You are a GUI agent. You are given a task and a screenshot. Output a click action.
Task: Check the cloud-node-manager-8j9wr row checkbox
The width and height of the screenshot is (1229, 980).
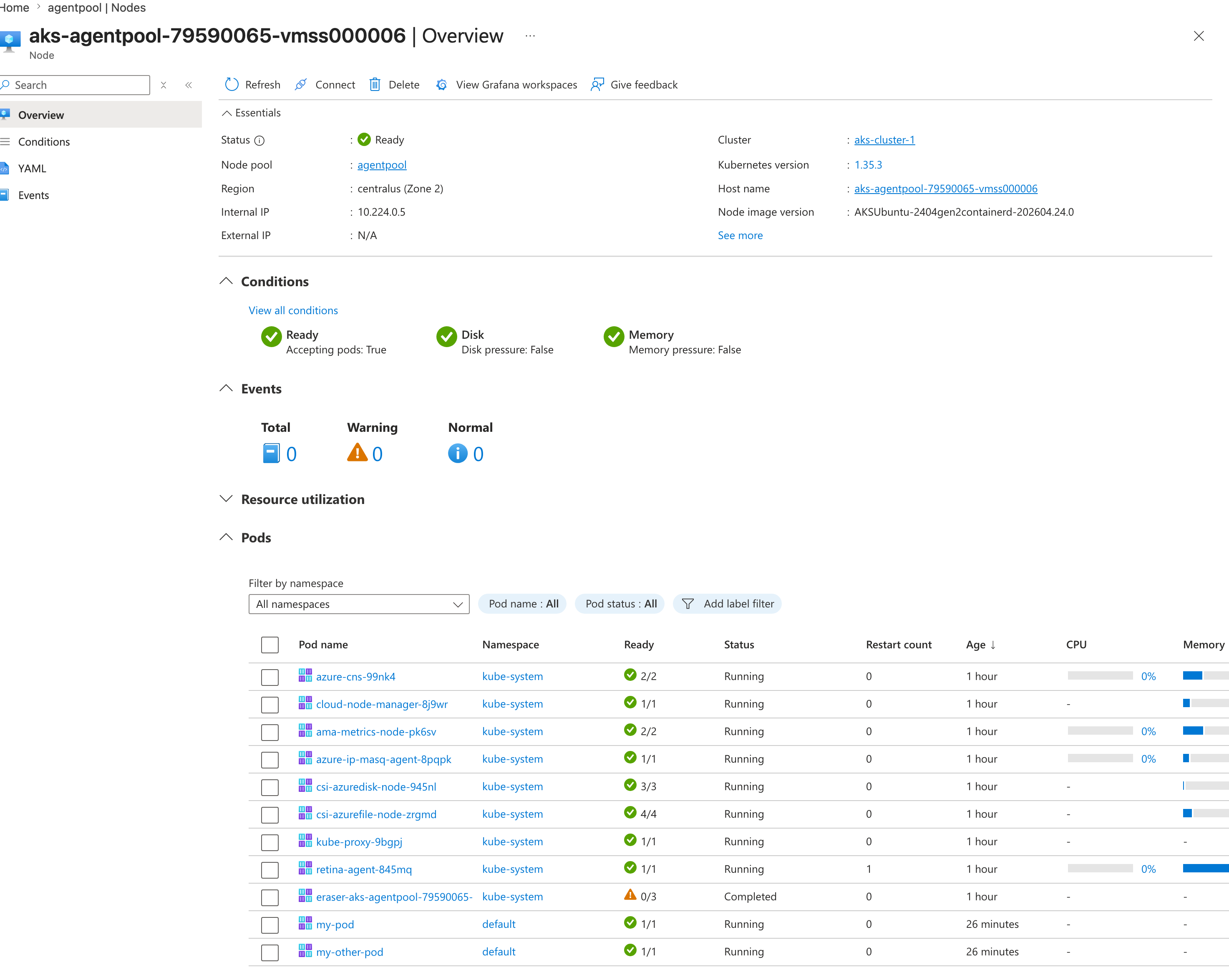(269, 705)
